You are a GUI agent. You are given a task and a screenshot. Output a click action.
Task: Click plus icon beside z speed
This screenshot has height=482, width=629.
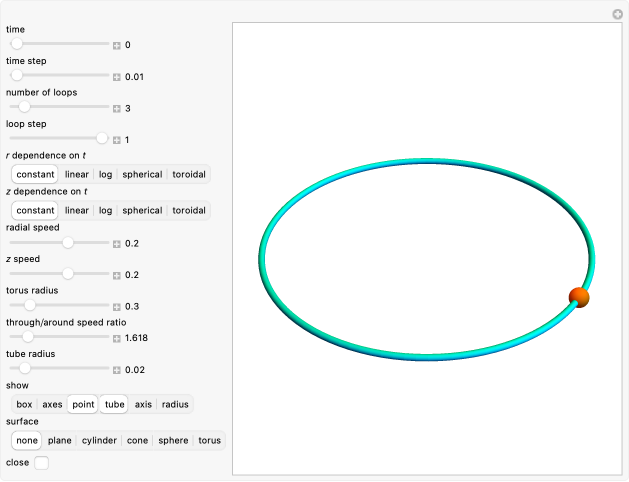[117, 275]
